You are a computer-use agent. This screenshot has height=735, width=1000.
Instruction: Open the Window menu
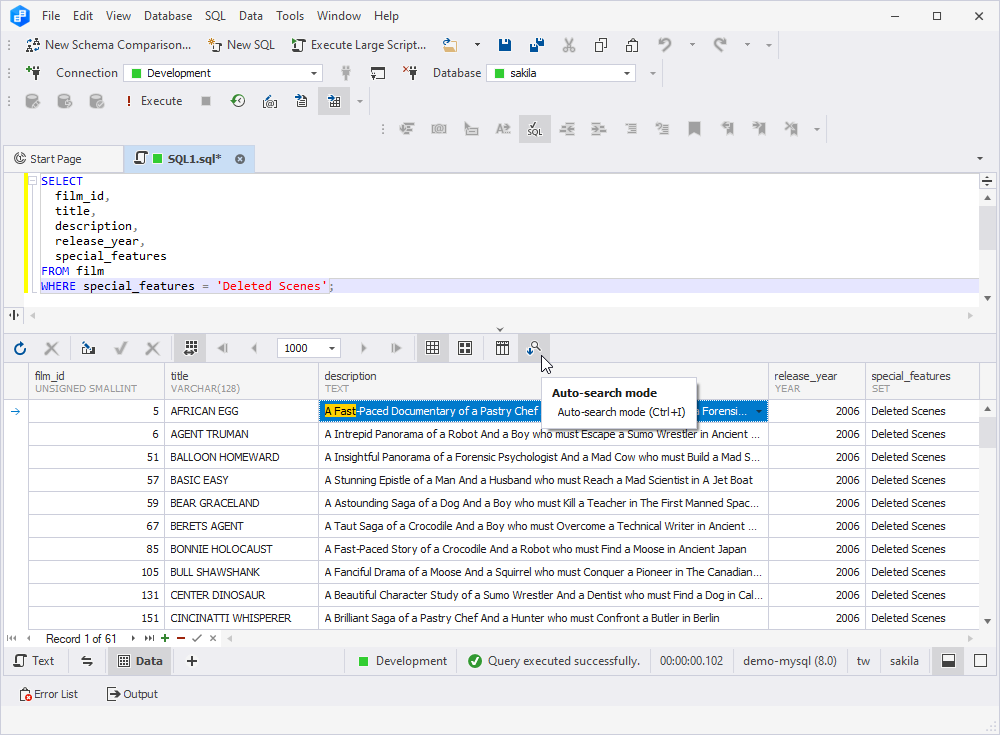(x=339, y=16)
